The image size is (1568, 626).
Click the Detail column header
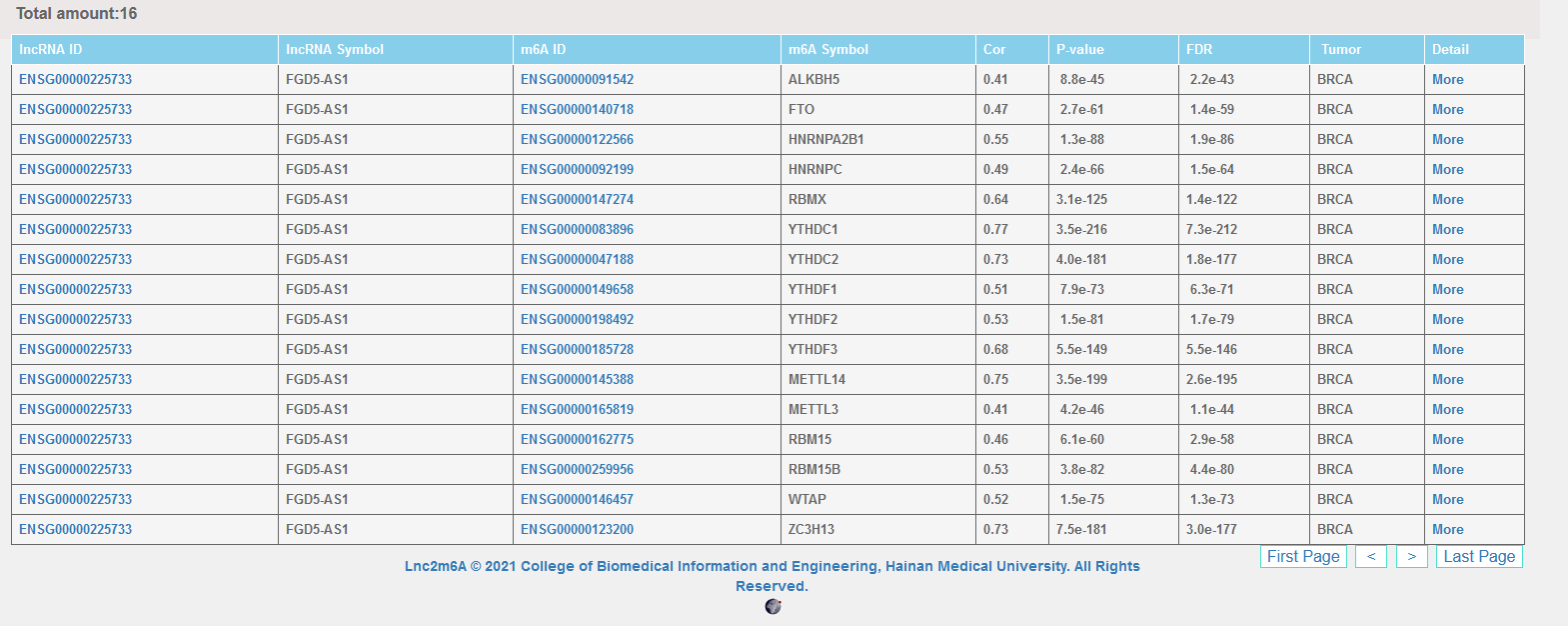point(1475,49)
